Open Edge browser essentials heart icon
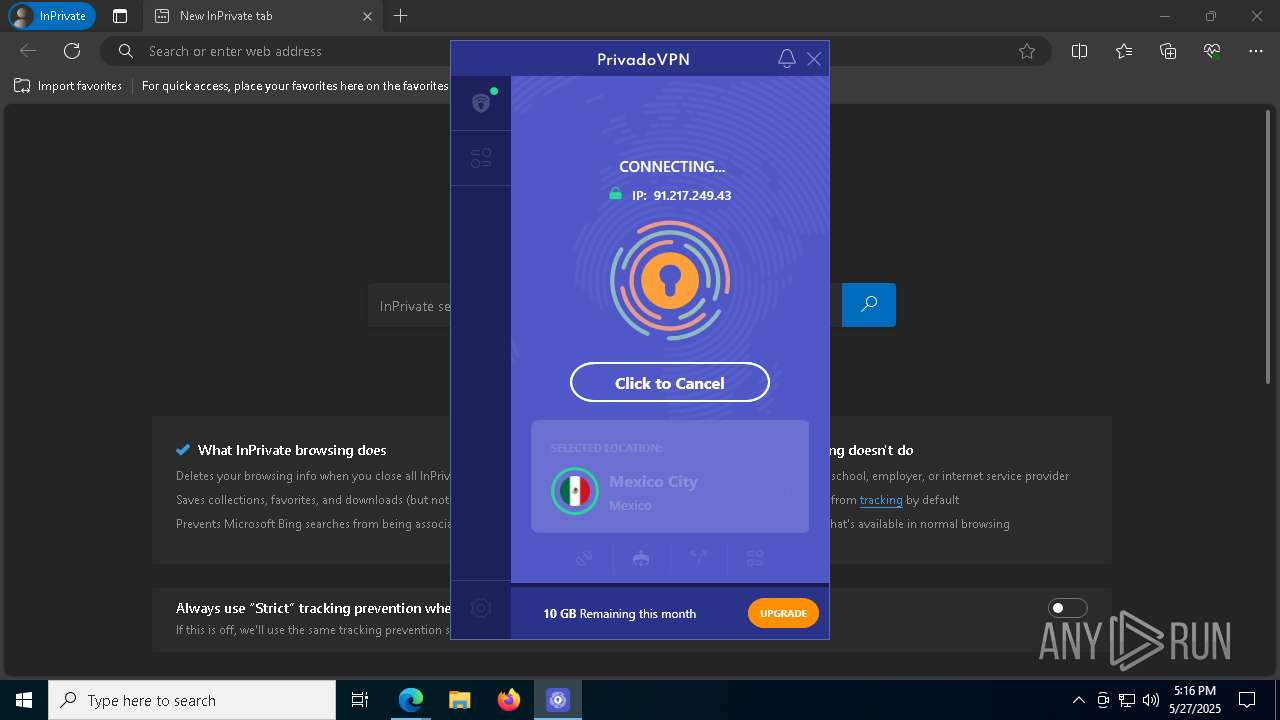The height and width of the screenshot is (720, 1280). coord(1212,51)
